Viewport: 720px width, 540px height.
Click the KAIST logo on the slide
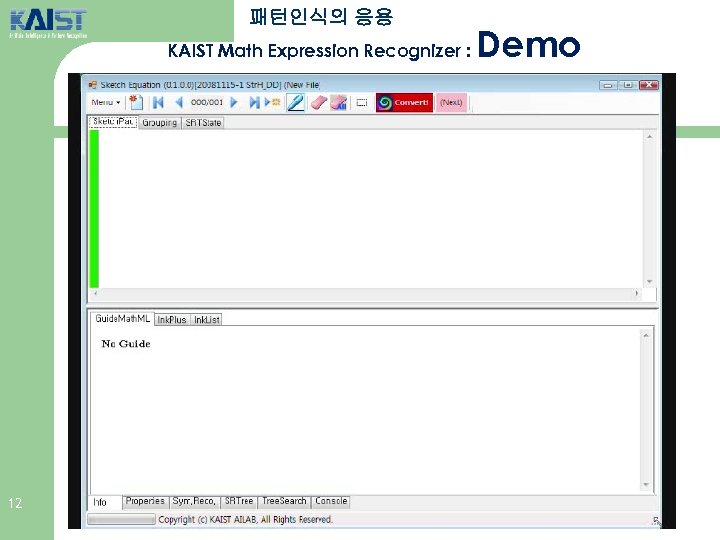coord(48,24)
